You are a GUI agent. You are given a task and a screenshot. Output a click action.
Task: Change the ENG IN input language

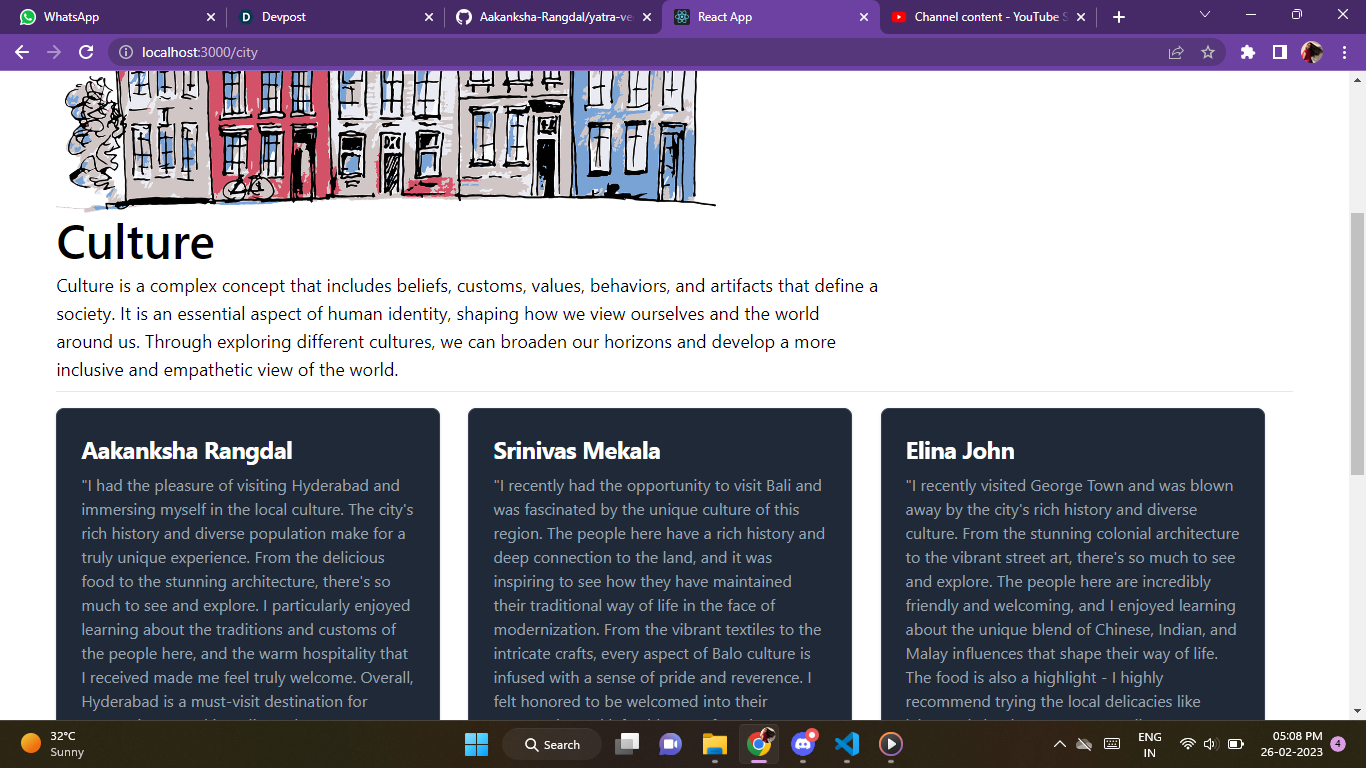coord(1150,744)
